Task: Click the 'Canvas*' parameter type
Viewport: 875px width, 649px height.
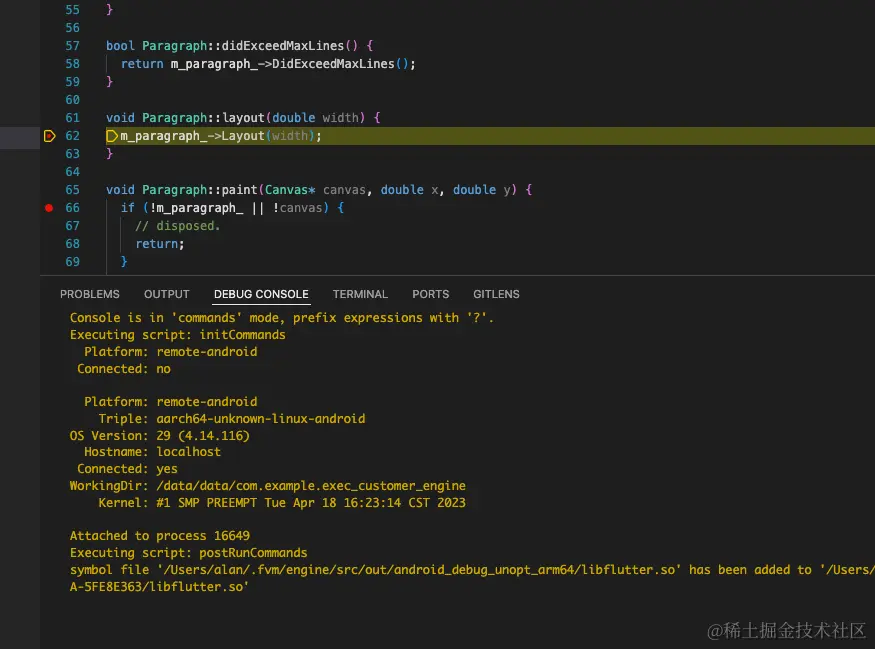Action: click(x=290, y=190)
